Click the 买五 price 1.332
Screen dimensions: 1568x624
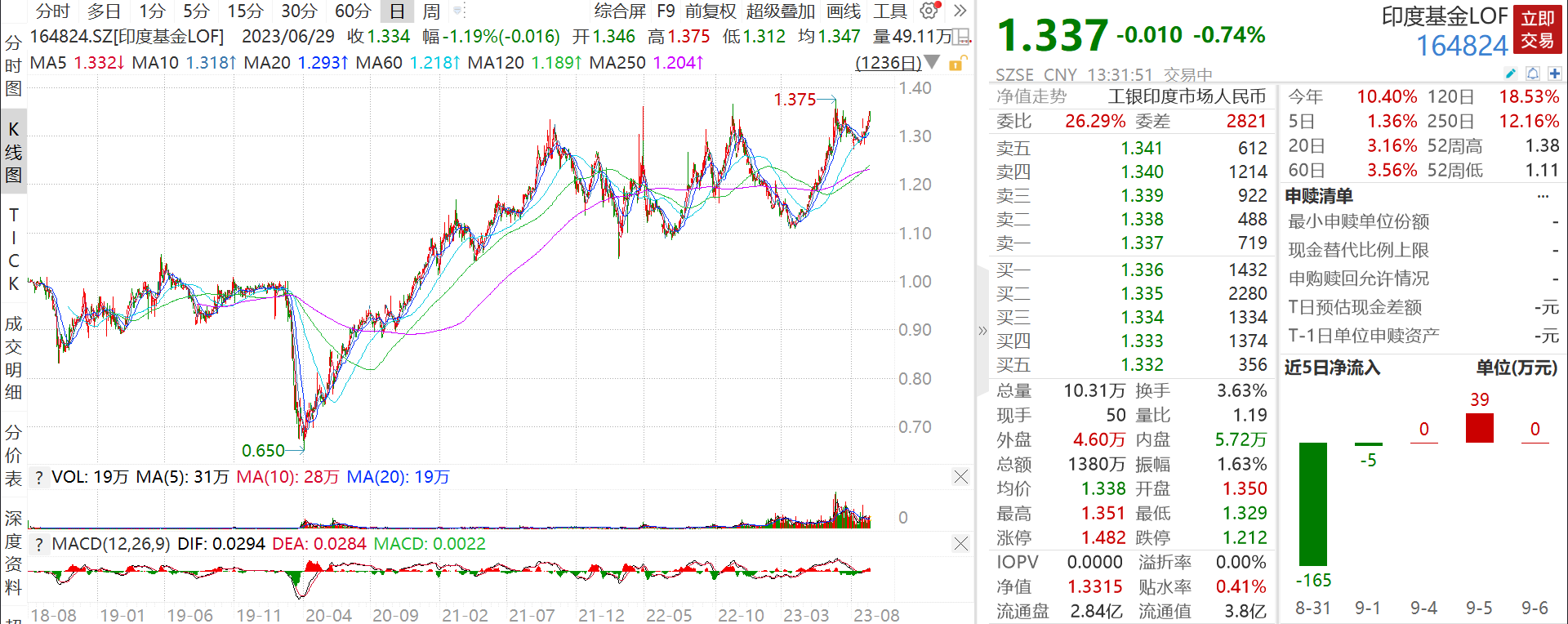pyautogui.click(x=1142, y=365)
